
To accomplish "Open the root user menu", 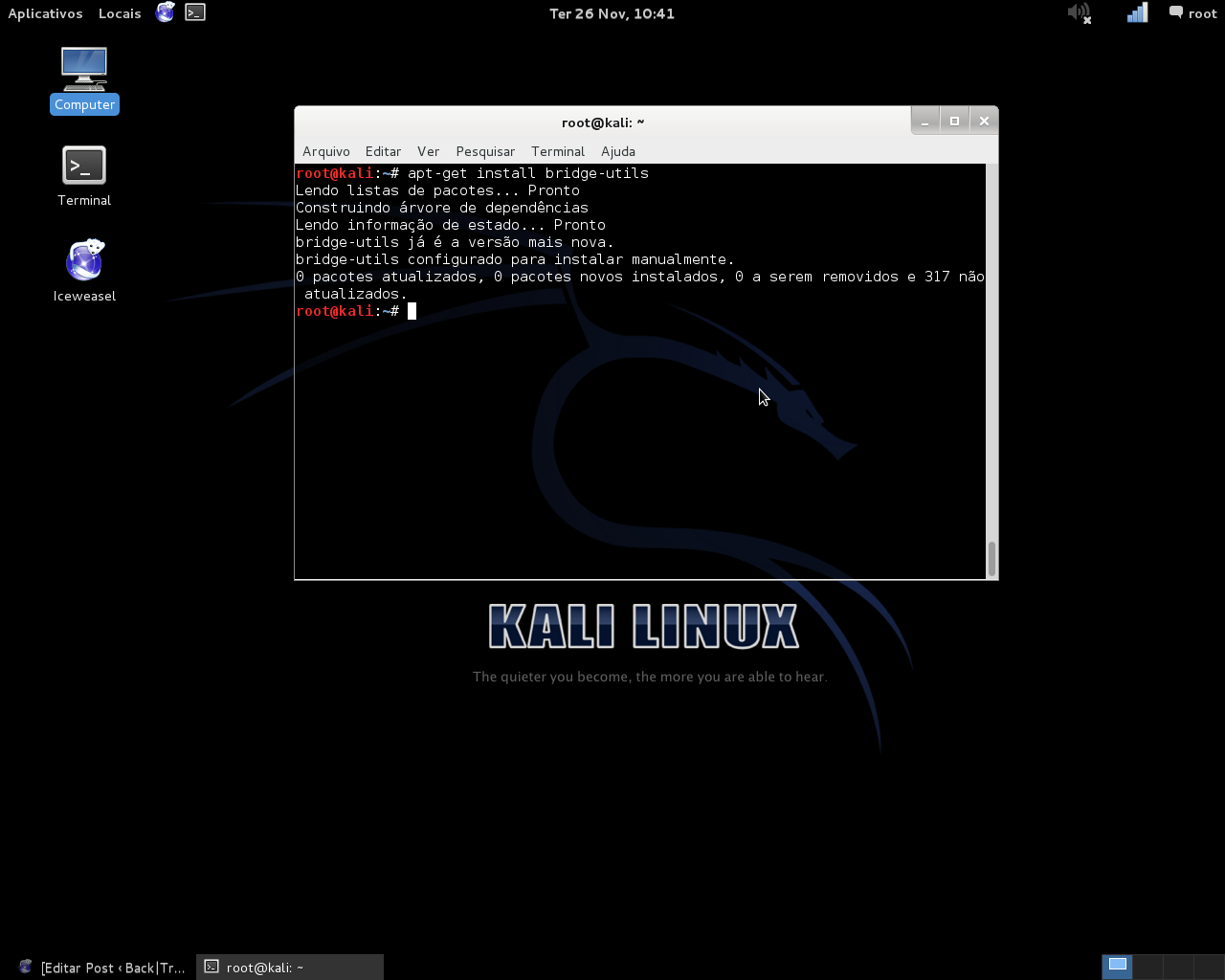I will (x=1192, y=13).
